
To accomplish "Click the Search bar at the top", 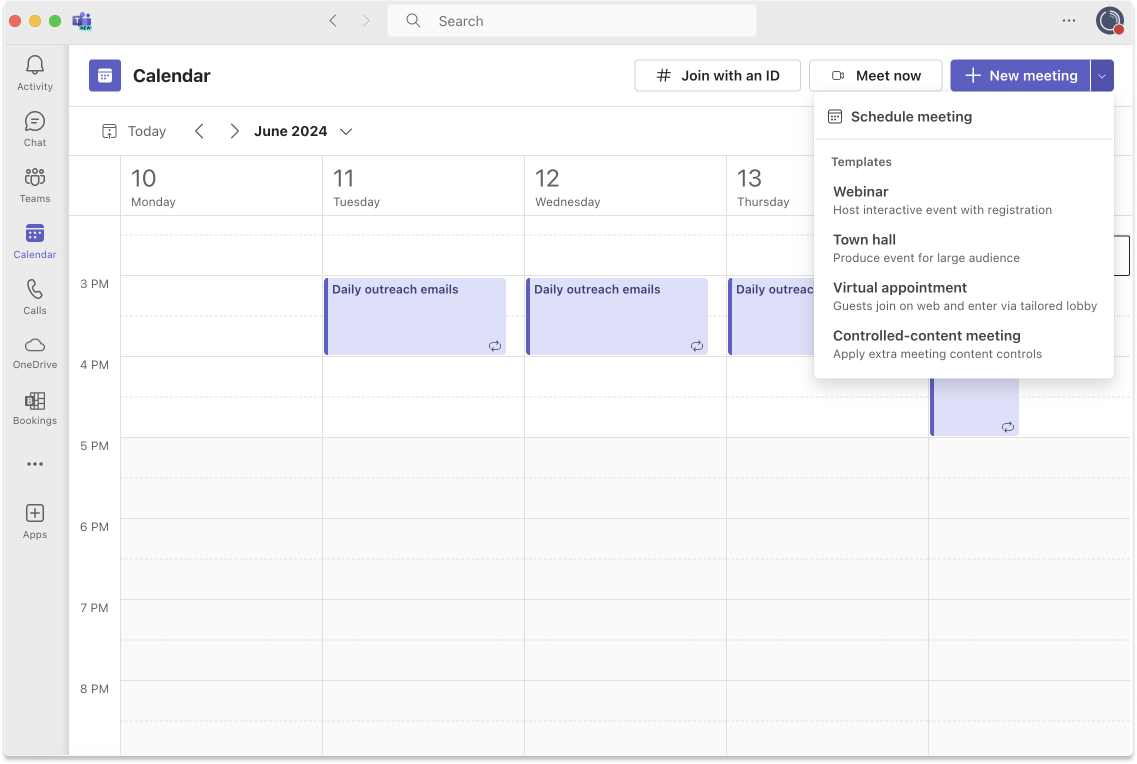I will (571, 20).
